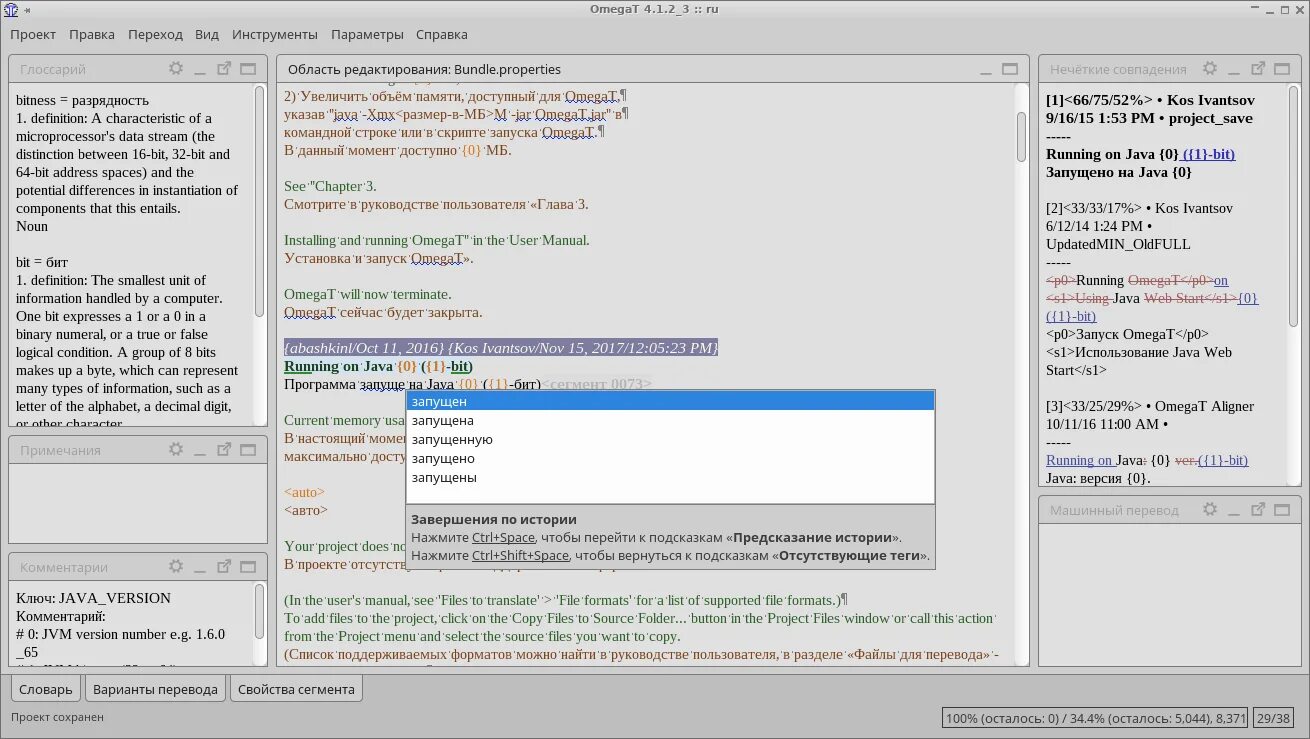Open the Инструменты menu
Screen dimensions: 1310x739
275,34
